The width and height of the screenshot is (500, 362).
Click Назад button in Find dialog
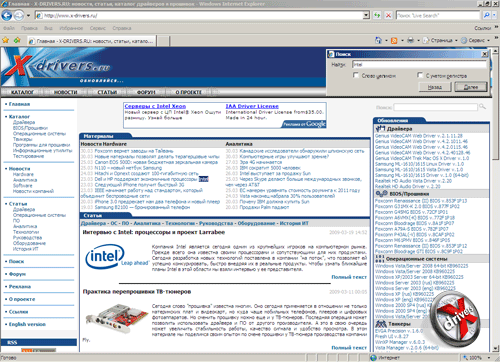pos(435,87)
